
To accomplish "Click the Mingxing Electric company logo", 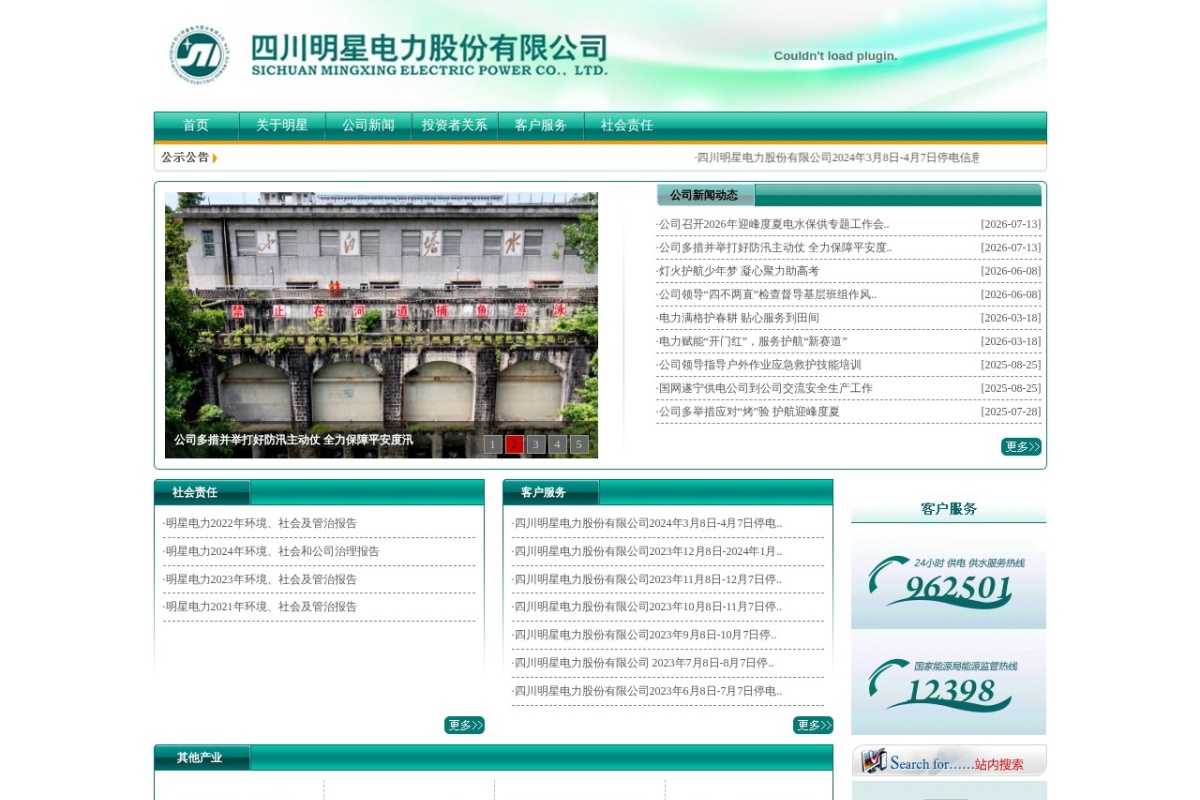I will (x=388, y=55).
